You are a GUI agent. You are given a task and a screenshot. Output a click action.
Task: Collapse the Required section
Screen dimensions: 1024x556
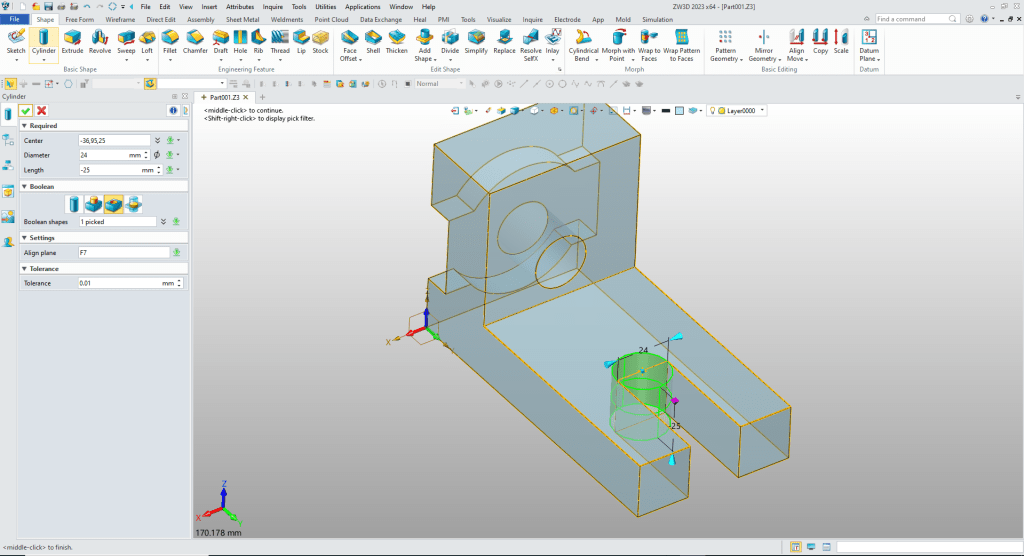[x=24, y=126]
